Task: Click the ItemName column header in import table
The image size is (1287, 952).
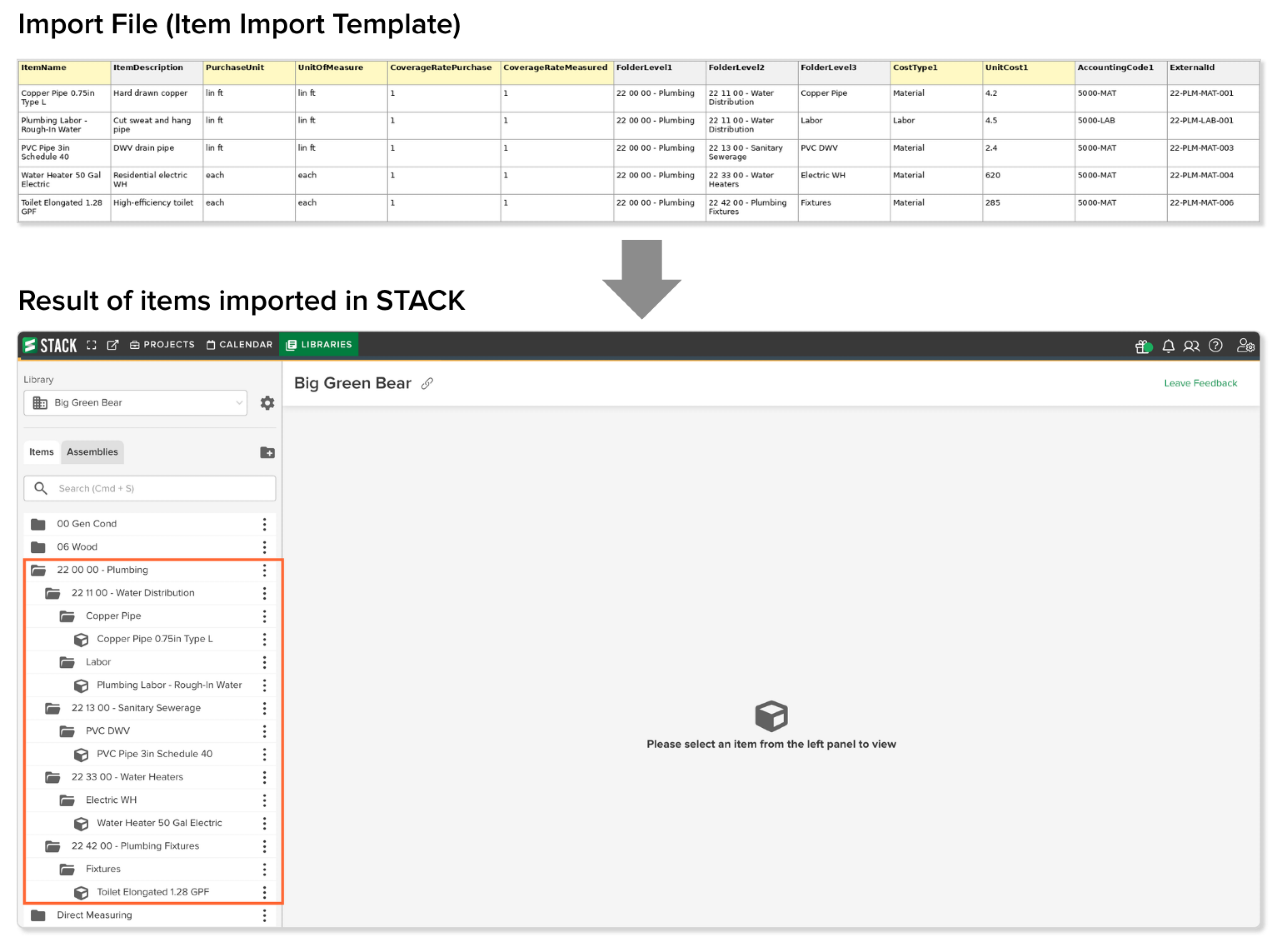Action: [64, 73]
